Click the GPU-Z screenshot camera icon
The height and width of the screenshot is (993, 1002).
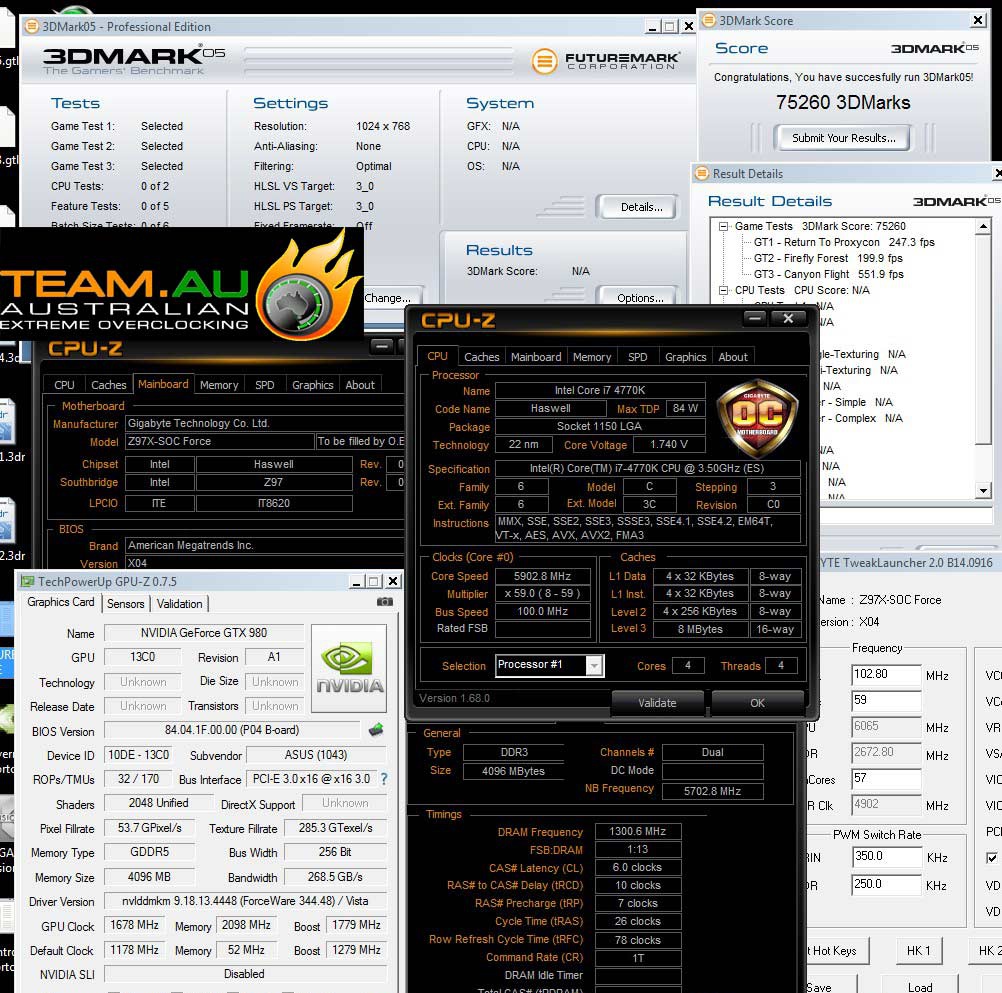(x=385, y=601)
